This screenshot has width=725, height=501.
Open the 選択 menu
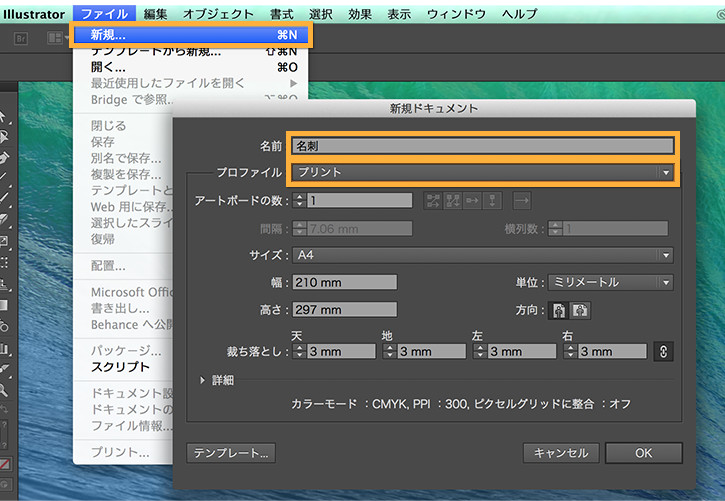[320, 14]
